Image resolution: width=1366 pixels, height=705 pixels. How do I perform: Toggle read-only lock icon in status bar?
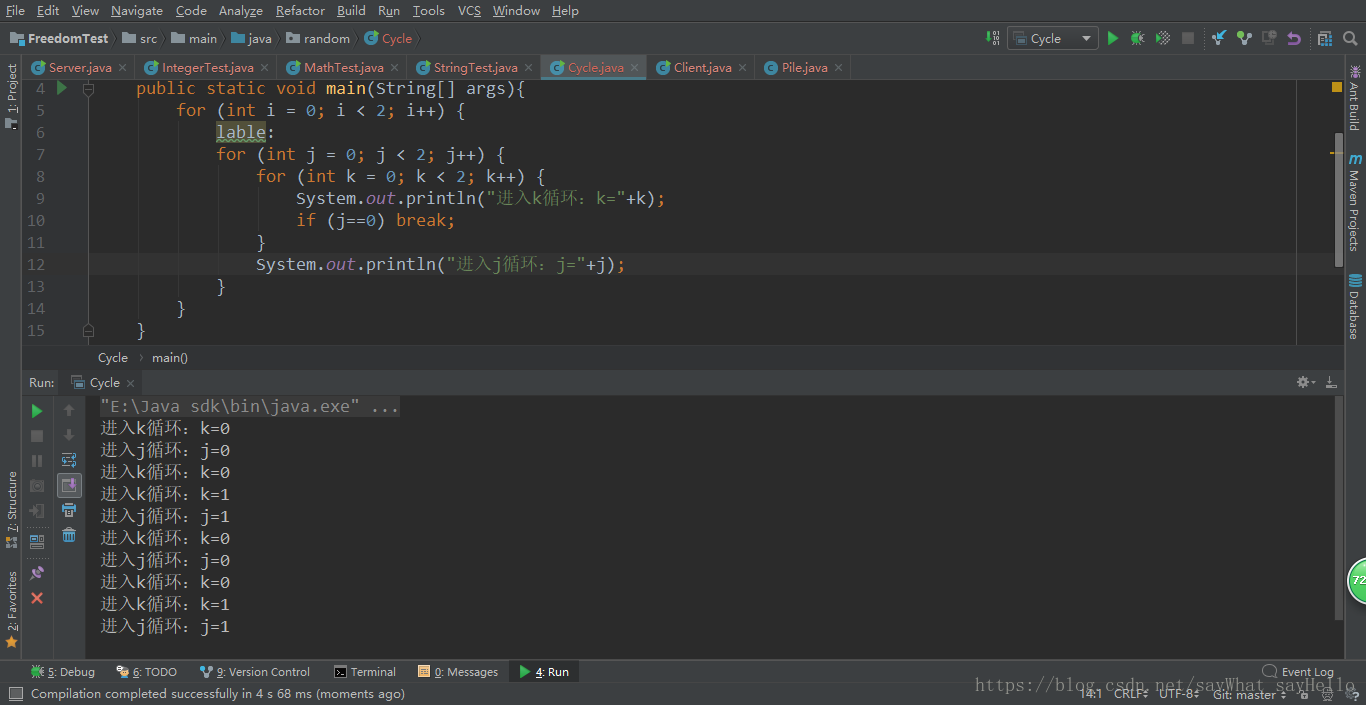(x=1305, y=694)
